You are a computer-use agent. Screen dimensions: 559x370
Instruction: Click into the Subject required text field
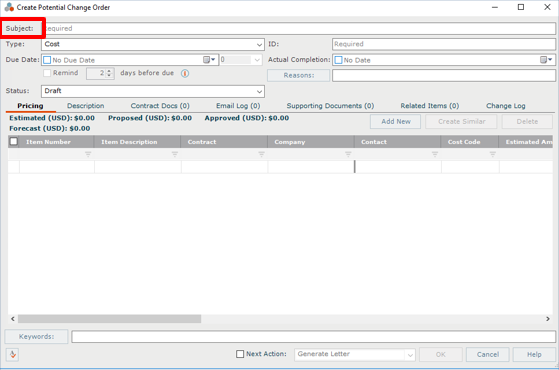299,29
